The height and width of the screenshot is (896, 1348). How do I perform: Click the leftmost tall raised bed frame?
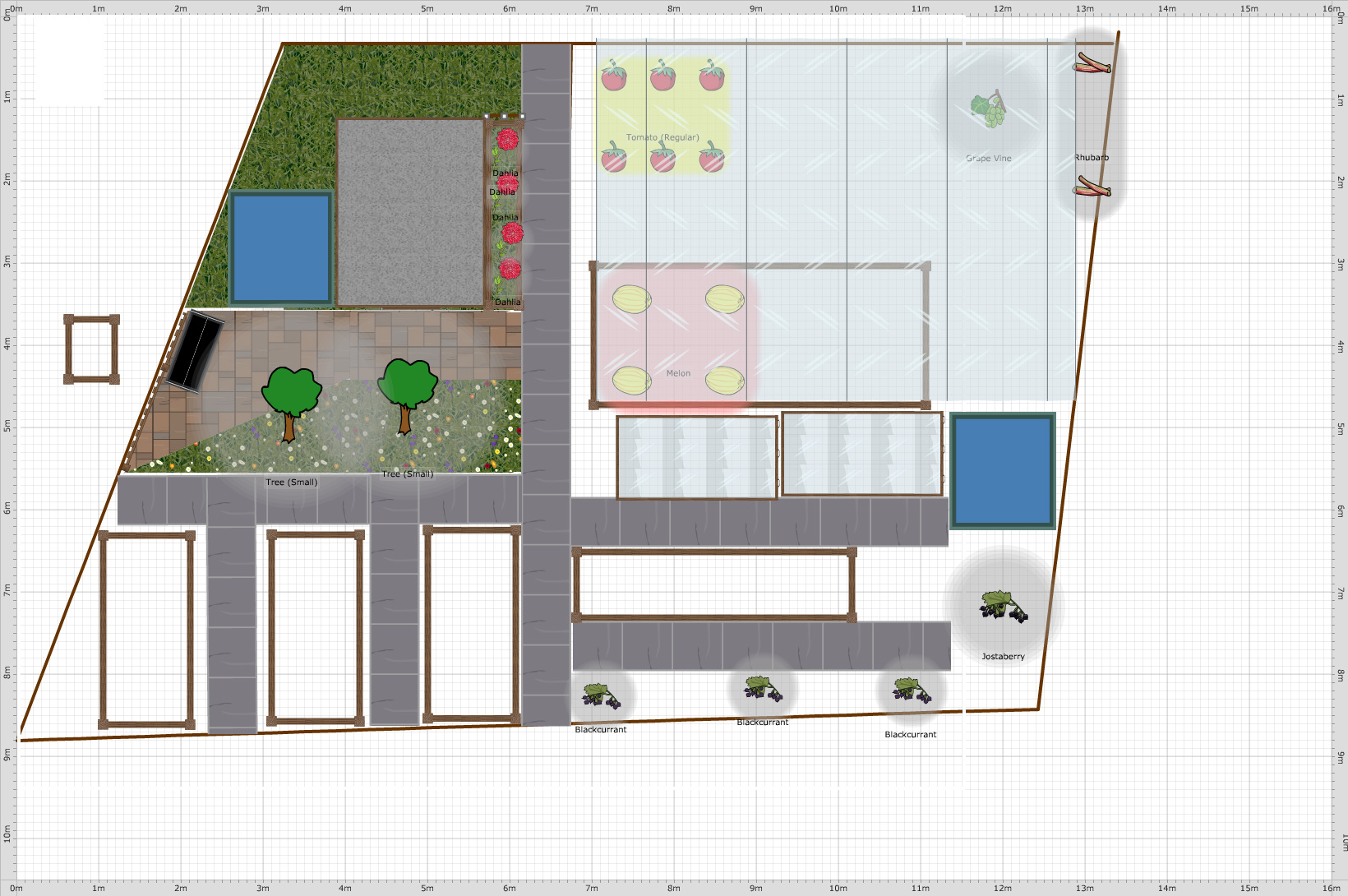pyautogui.click(x=147, y=630)
